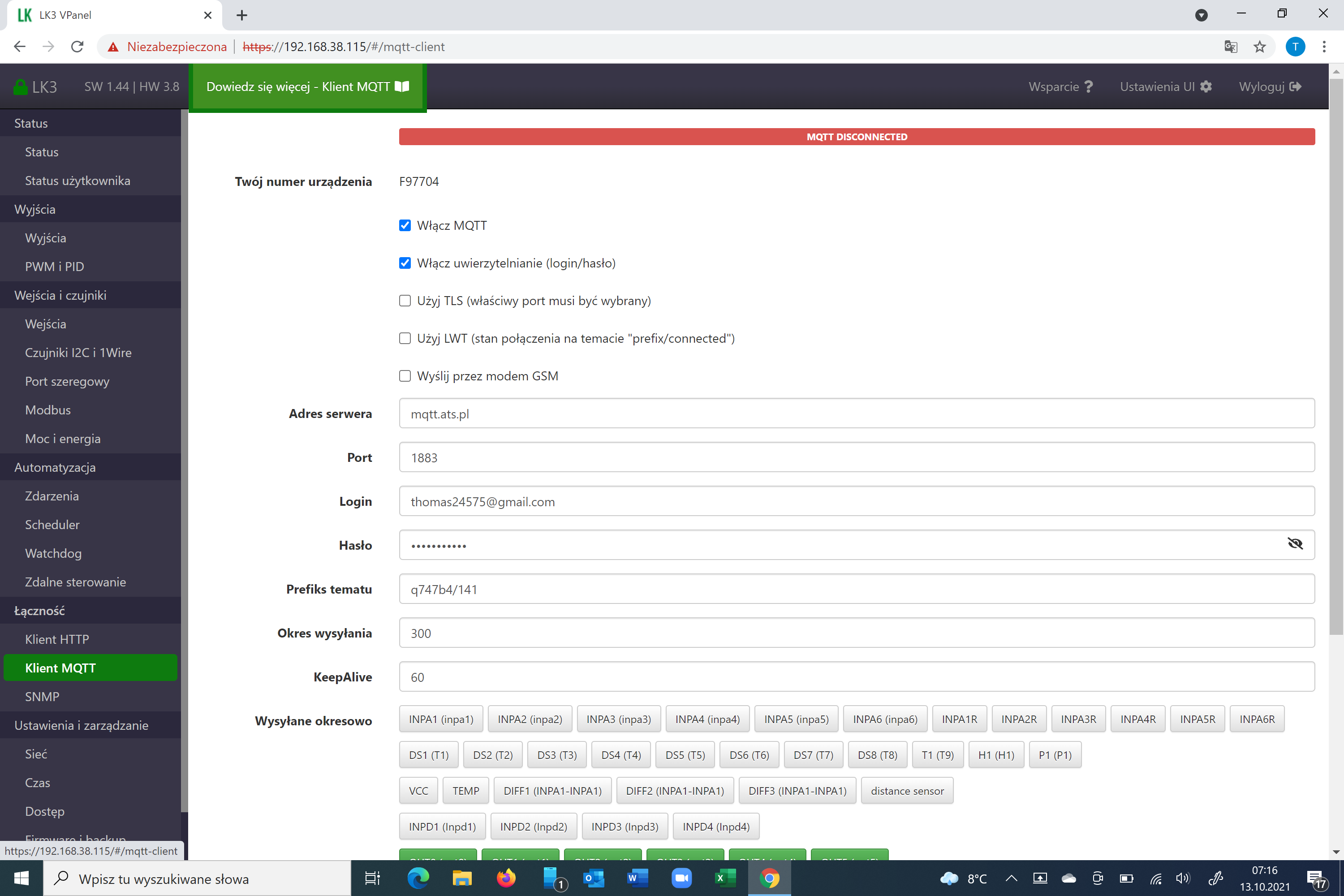Uncheck the Włącz MQTT checkbox
Viewport: 1344px width, 896px height.
point(405,225)
